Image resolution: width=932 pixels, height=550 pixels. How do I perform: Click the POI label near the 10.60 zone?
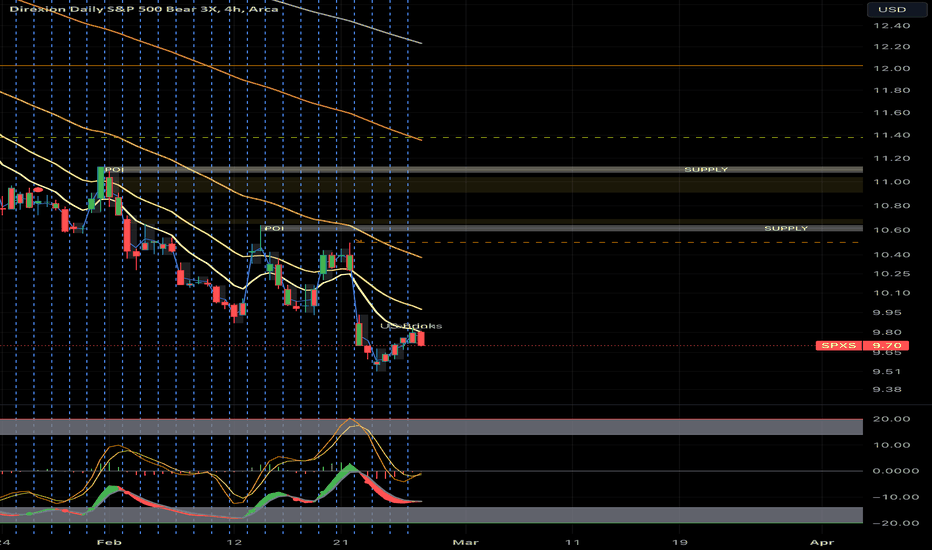click(273, 228)
